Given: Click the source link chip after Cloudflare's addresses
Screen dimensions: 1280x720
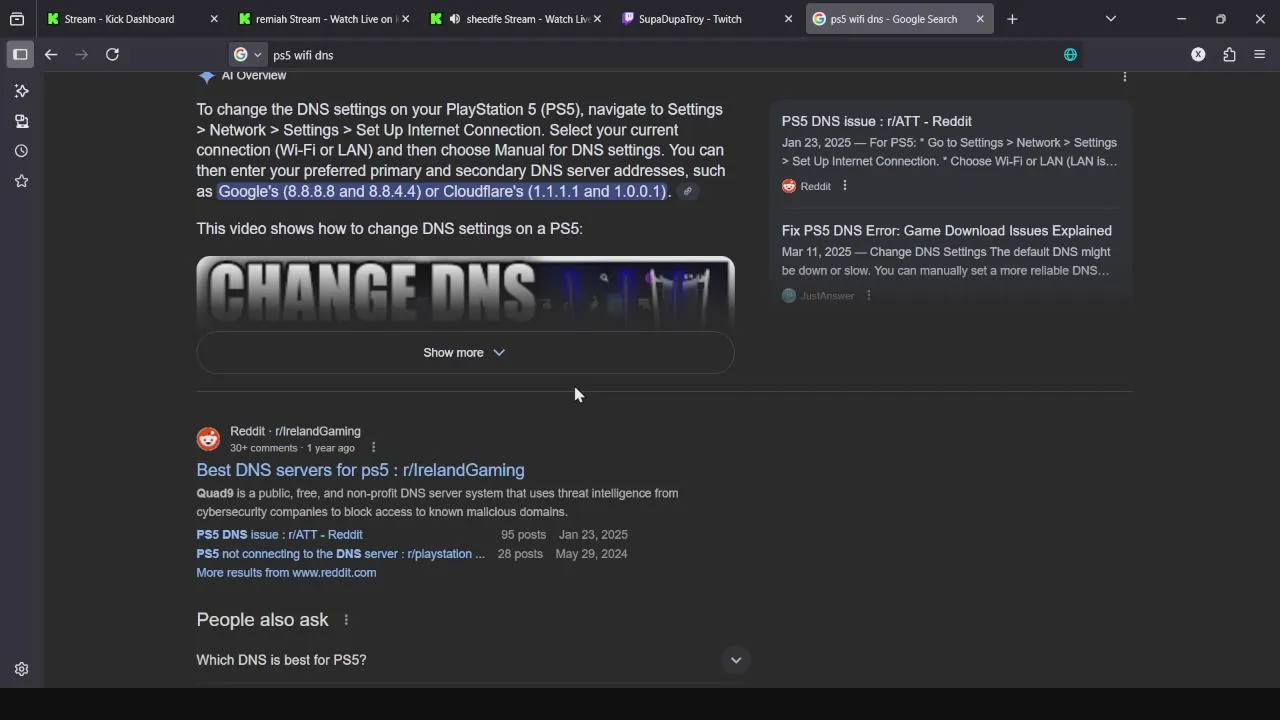Looking at the screenshot, I should pos(687,191).
